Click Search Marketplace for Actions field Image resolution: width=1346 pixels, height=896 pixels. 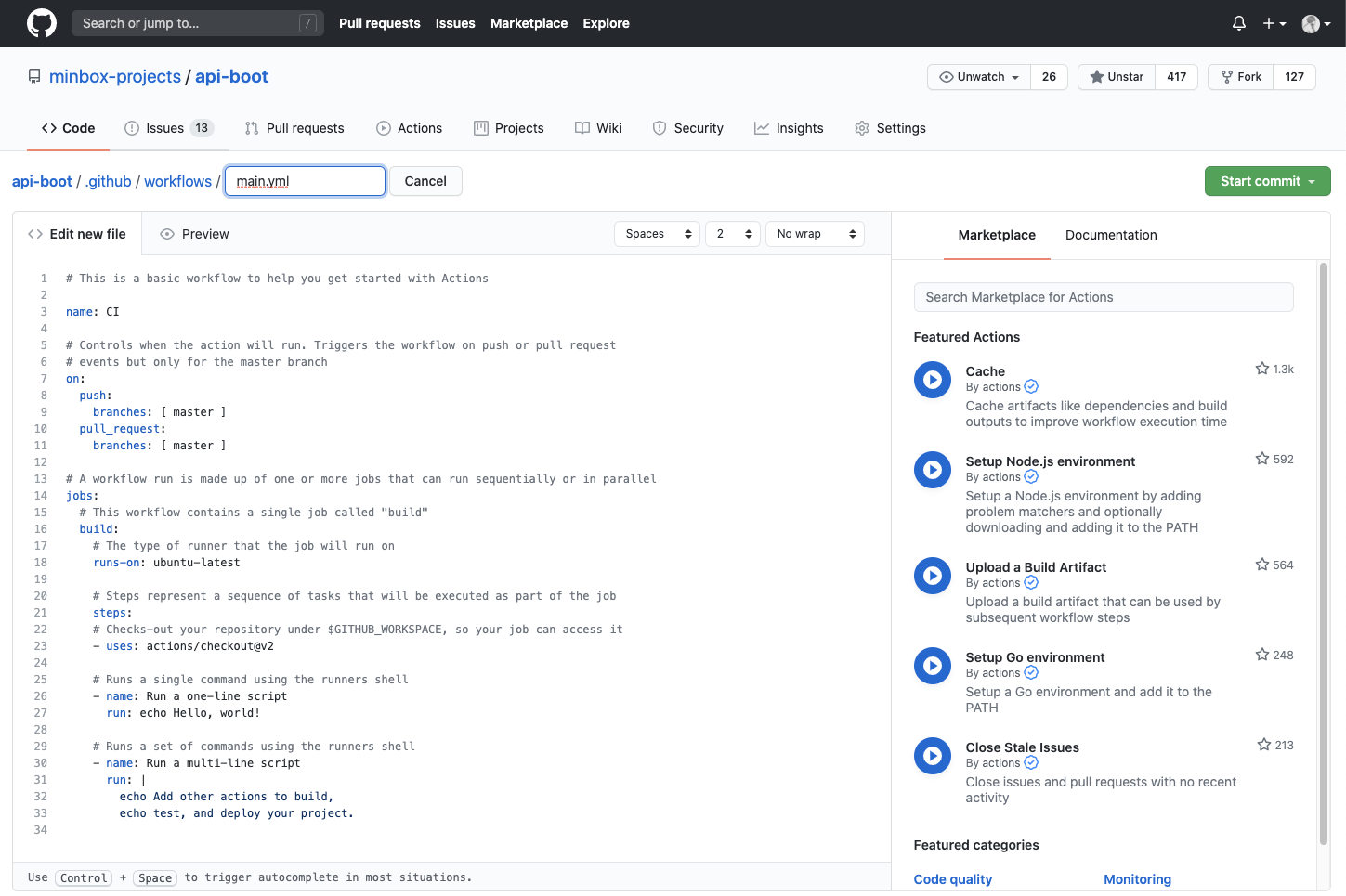coord(1104,297)
